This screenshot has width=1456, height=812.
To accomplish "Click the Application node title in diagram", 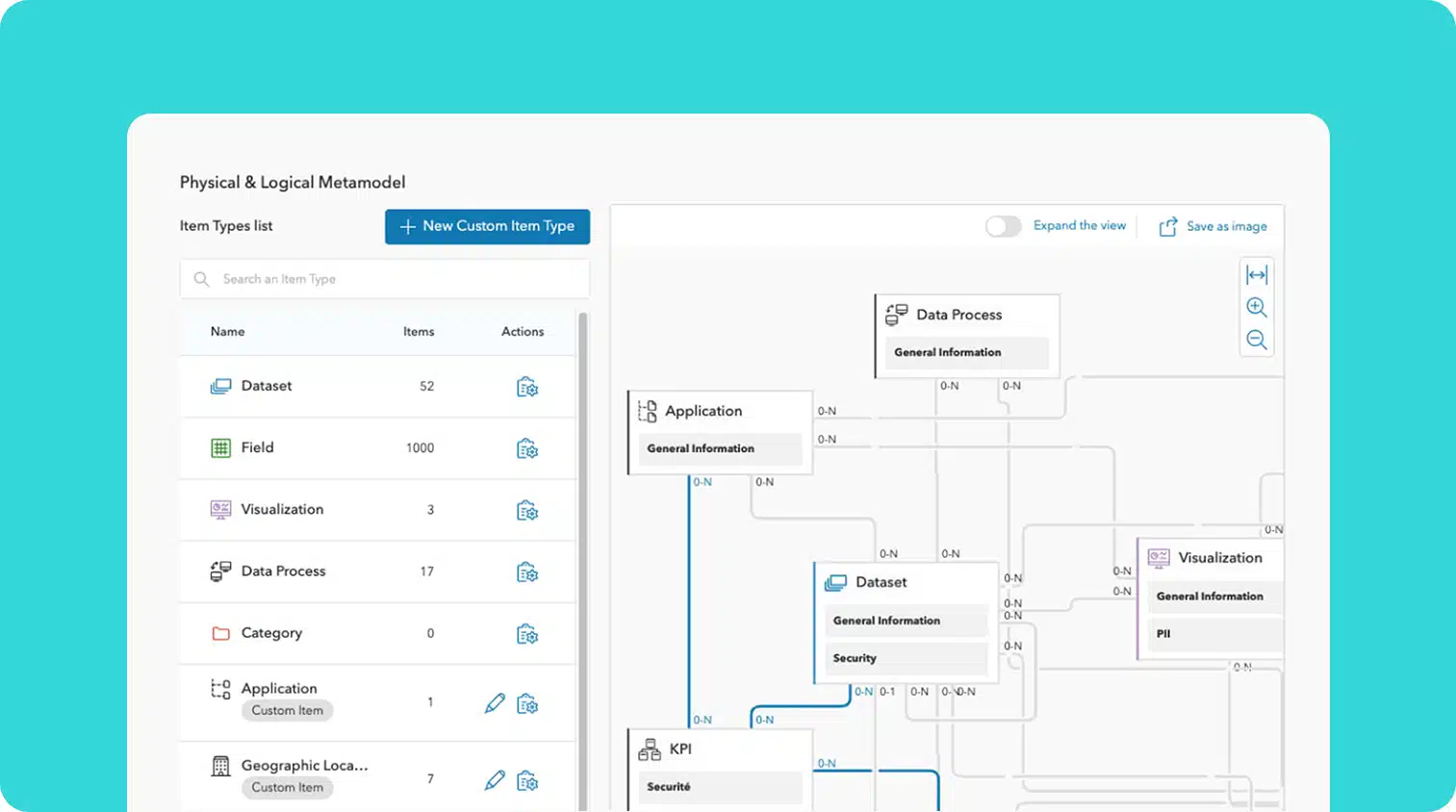I will (x=703, y=411).
